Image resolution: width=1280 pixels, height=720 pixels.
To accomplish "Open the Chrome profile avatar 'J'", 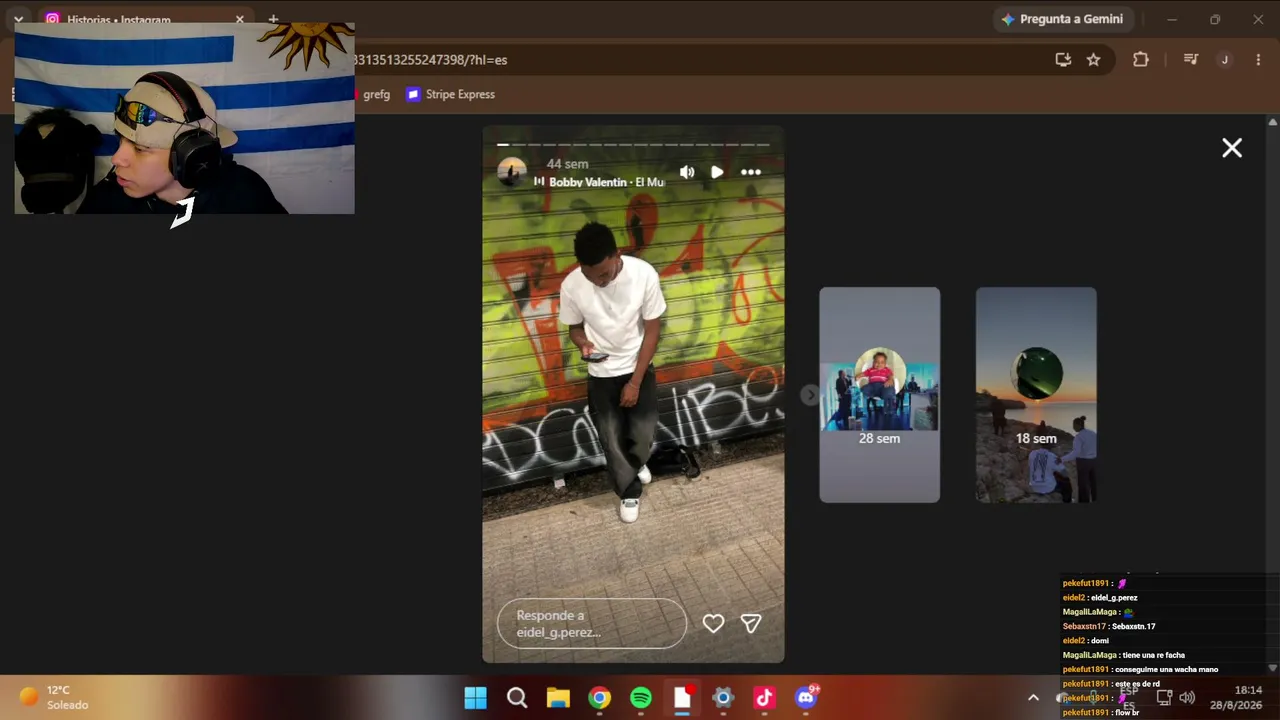I will click(x=1225, y=60).
